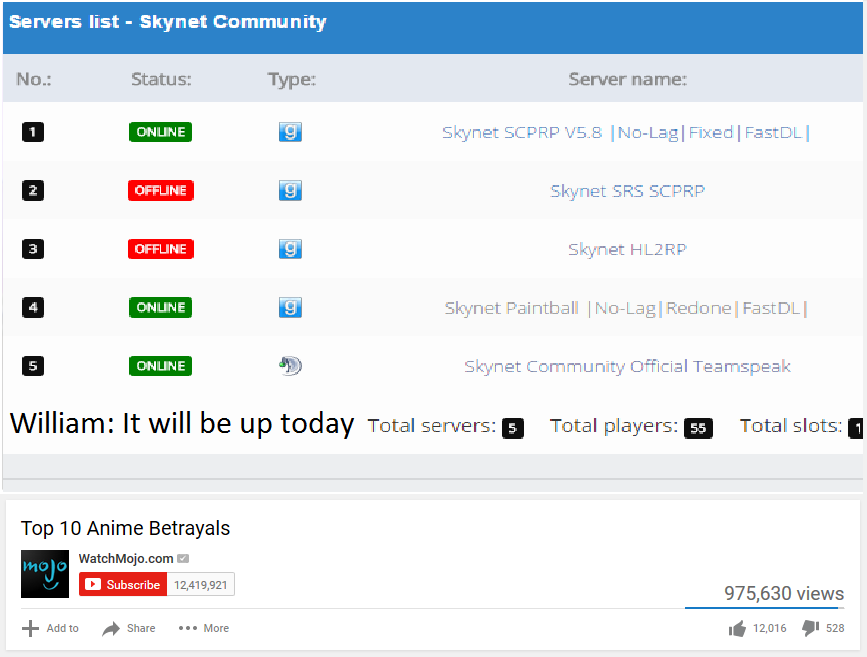The width and height of the screenshot is (867, 657).
Task: Subscribe to the WatchMojo channel
Action: click(x=123, y=585)
